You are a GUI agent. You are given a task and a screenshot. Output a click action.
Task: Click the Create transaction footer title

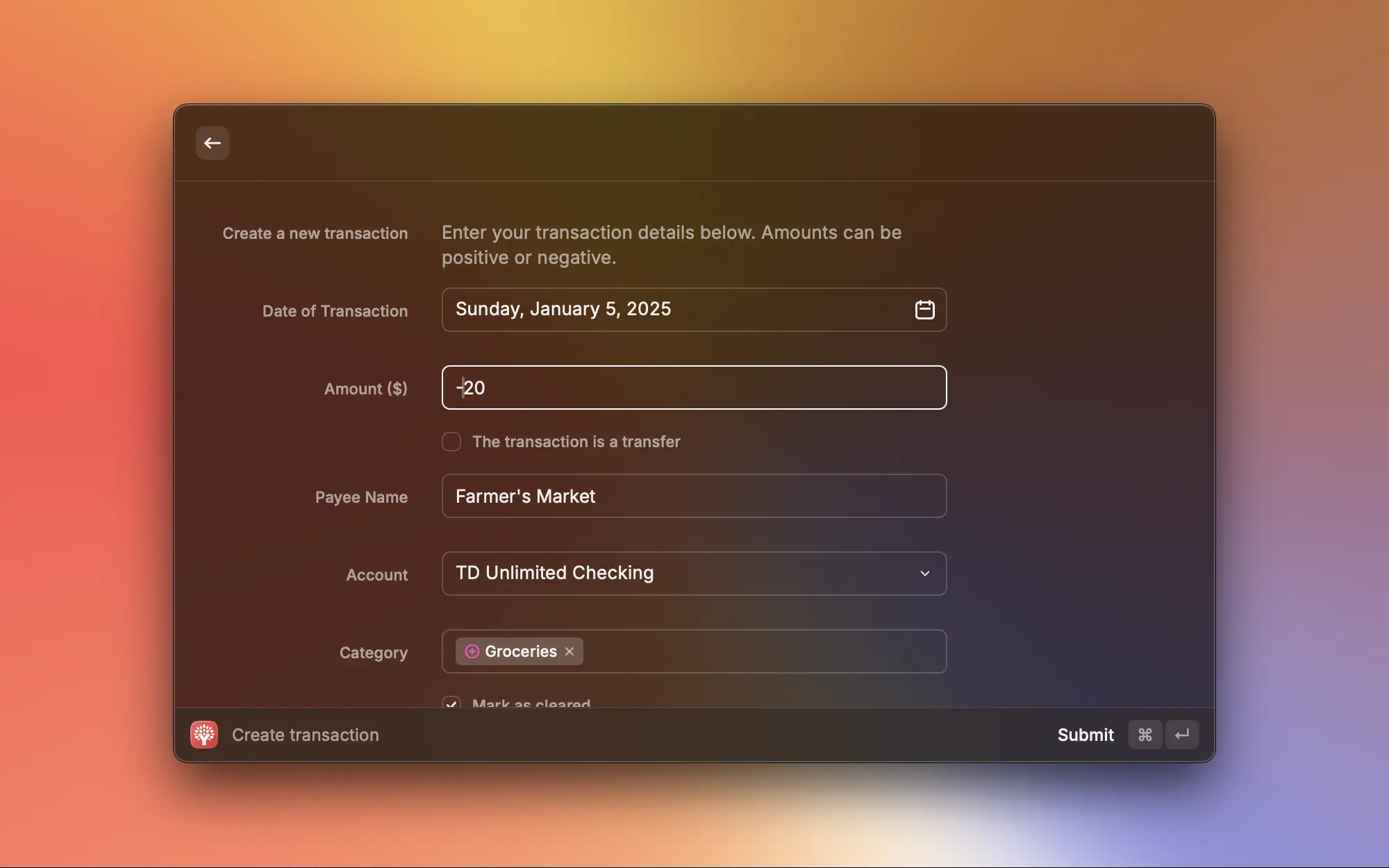click(306, 735)
